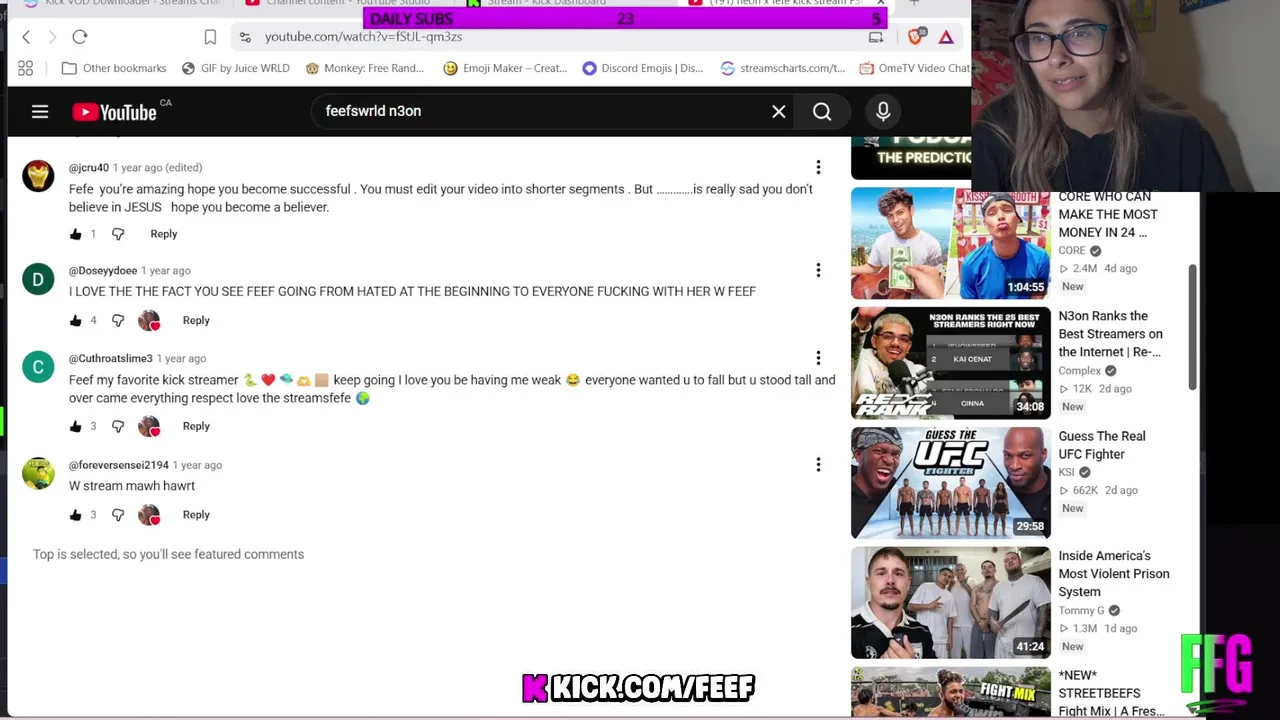Reply to @Cuthroatslime3 comment
This screenshot has width=1280, height=720.
click(x=196, y=426)
